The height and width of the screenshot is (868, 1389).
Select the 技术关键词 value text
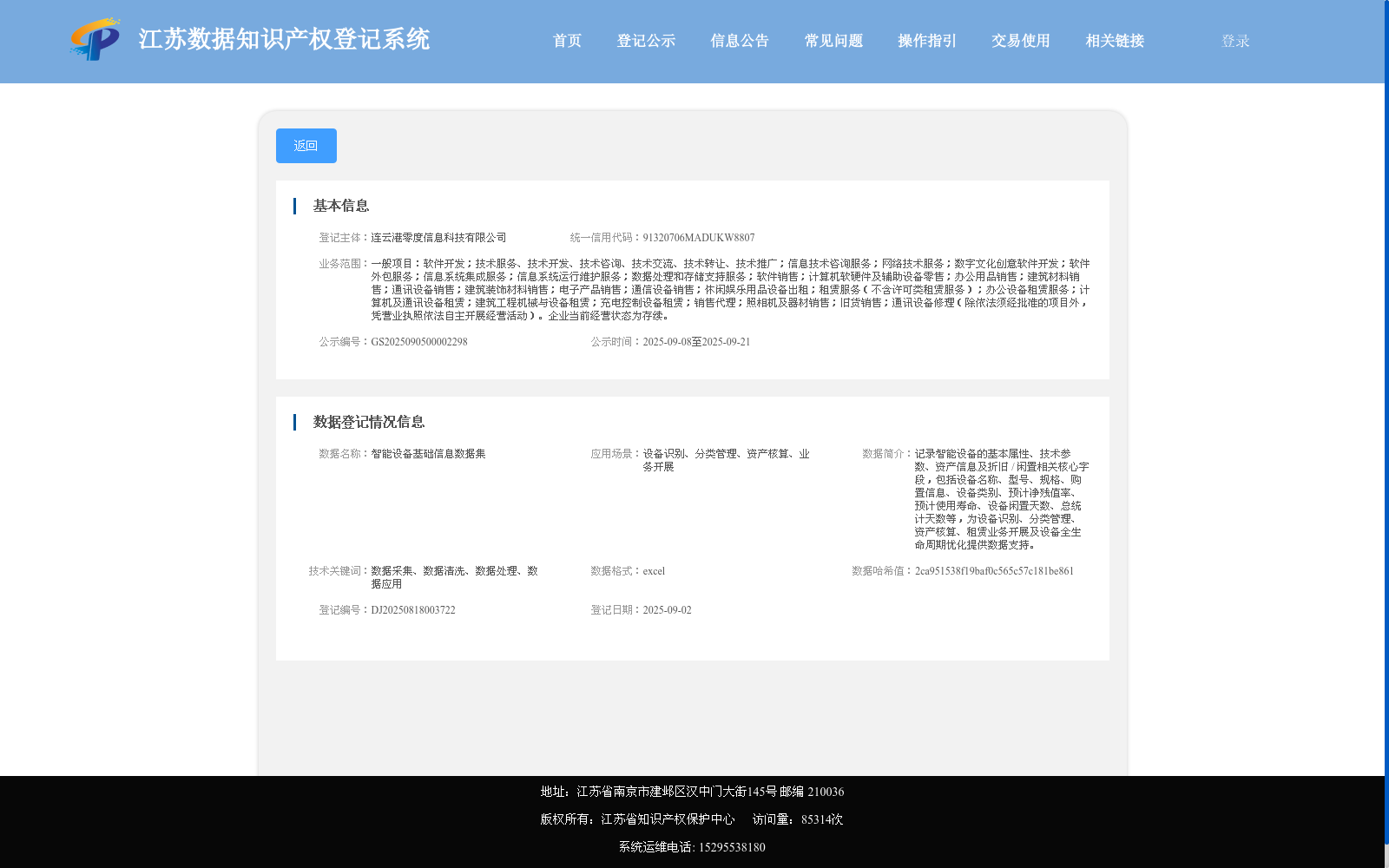tap(455, 577)
